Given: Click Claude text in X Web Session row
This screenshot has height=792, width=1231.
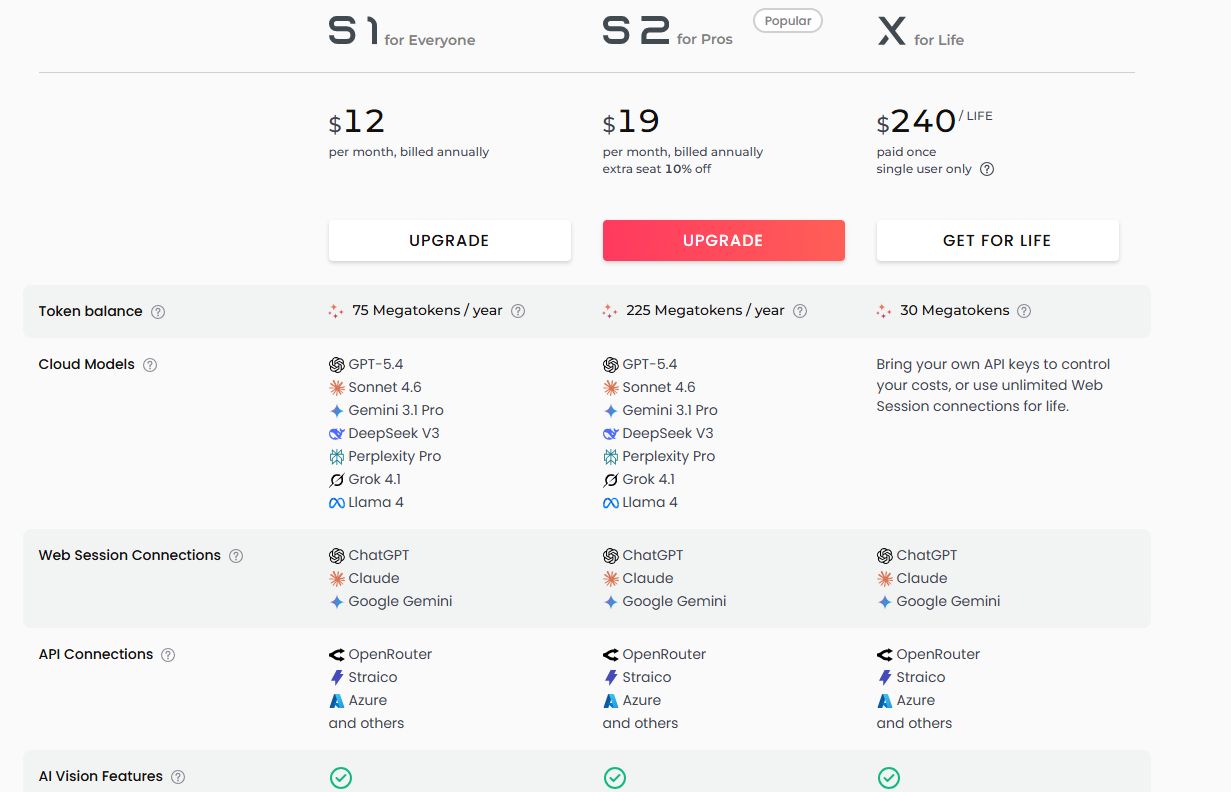Looking at the screenshot, I should coord(922,579).
